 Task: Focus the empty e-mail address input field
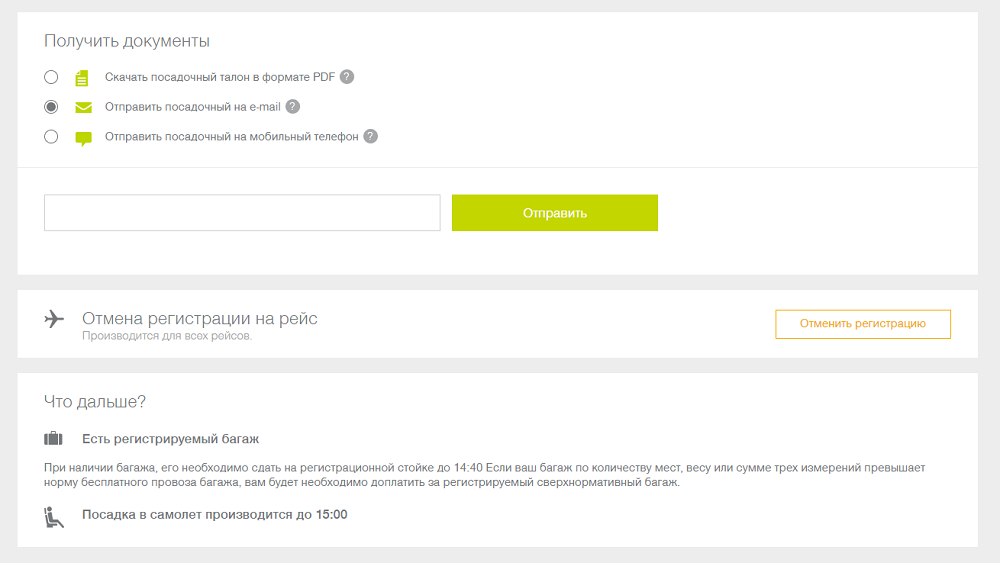tap(242, 213)
